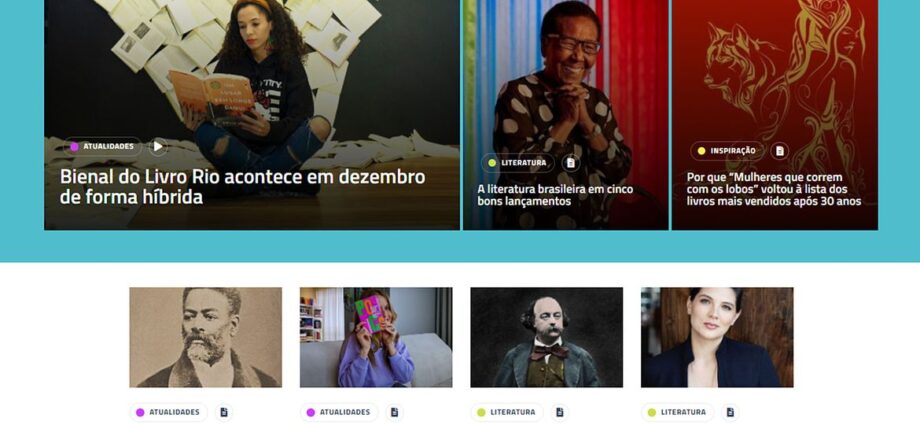Select the Literatura tag on the smiling woman card
This screenshot has width=920, height=425.
518,163
